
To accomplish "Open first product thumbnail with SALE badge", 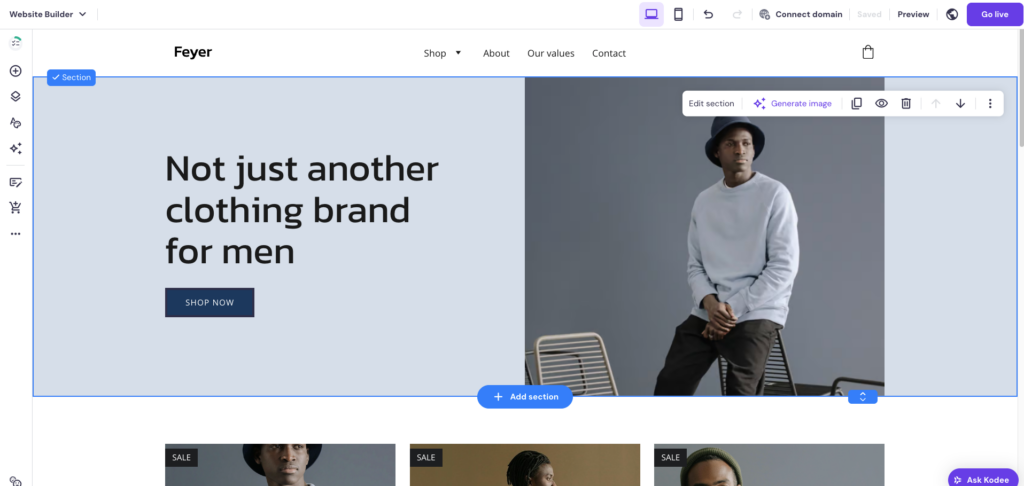I will [x=280, y=465].
